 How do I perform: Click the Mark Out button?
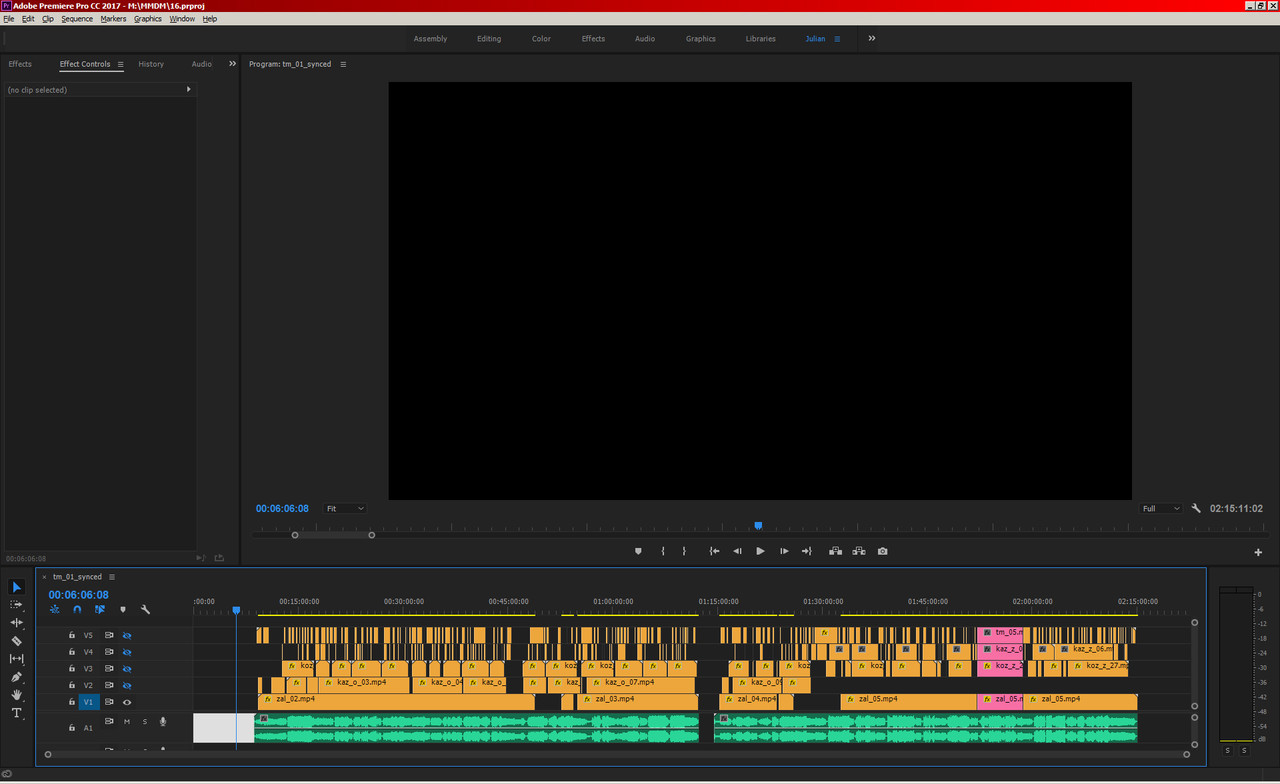[685, 551]
